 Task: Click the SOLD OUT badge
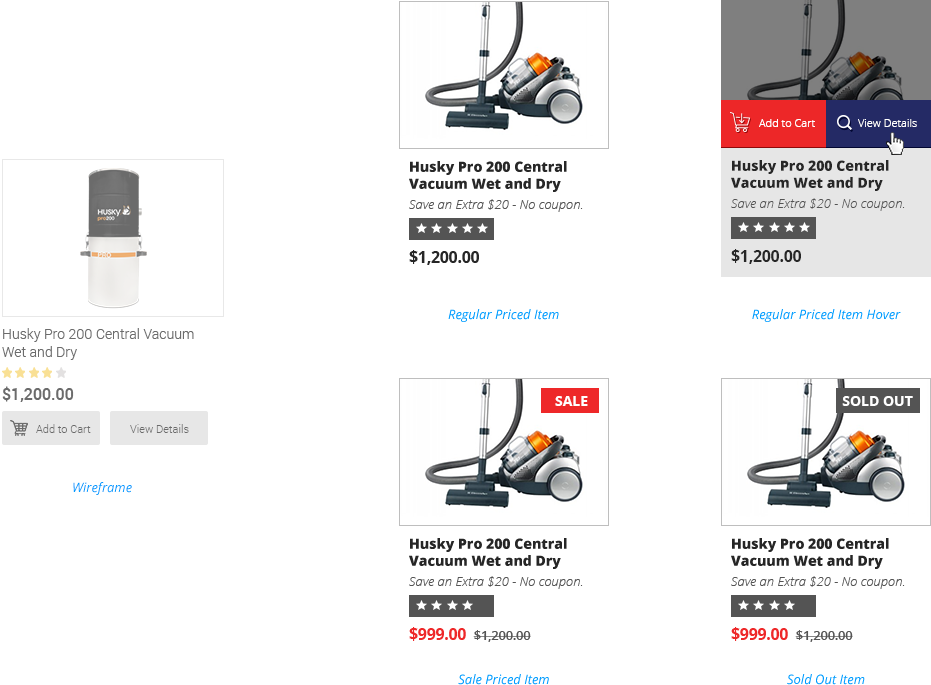coord(878,401)
